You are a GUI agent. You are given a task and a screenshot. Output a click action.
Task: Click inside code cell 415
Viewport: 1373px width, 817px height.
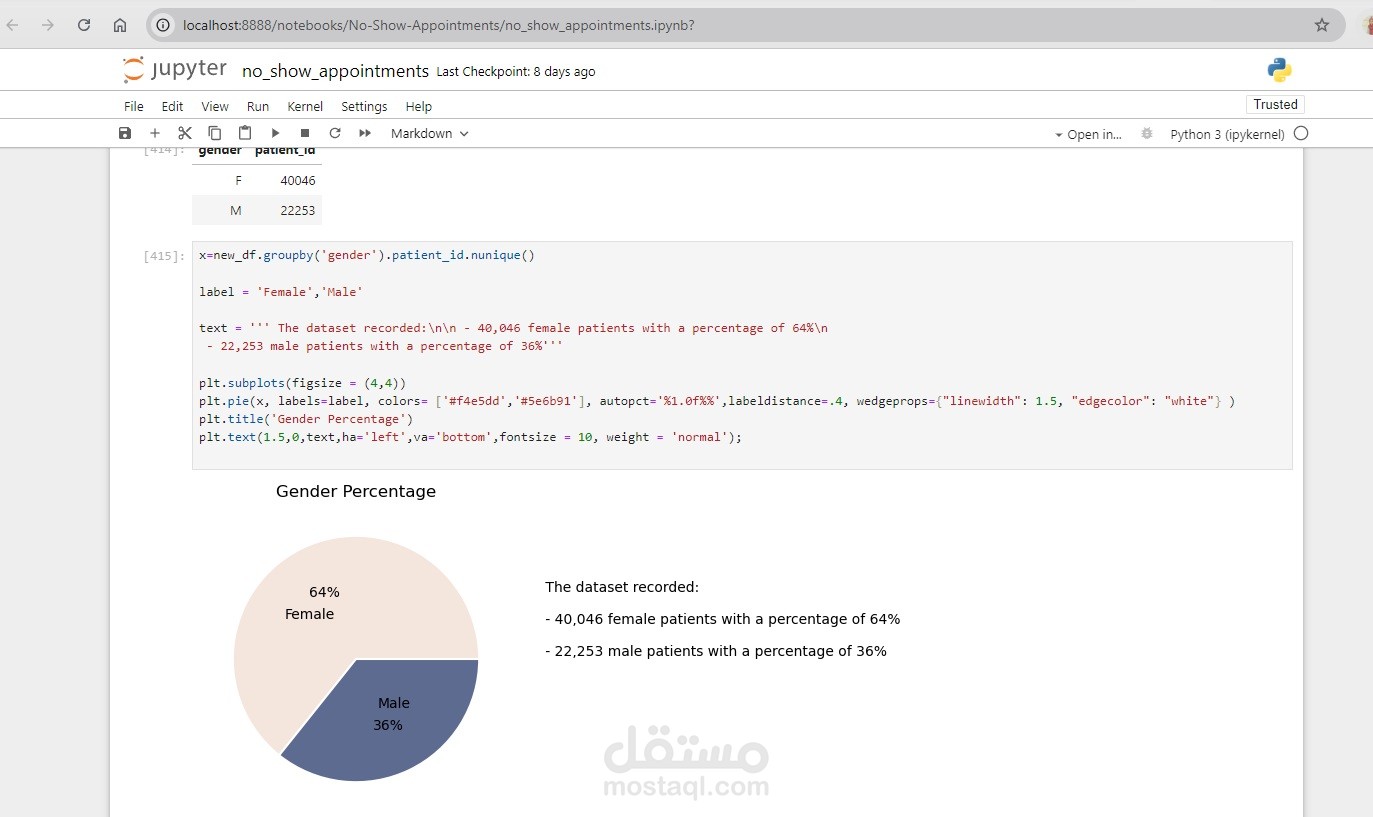[742, 355]
